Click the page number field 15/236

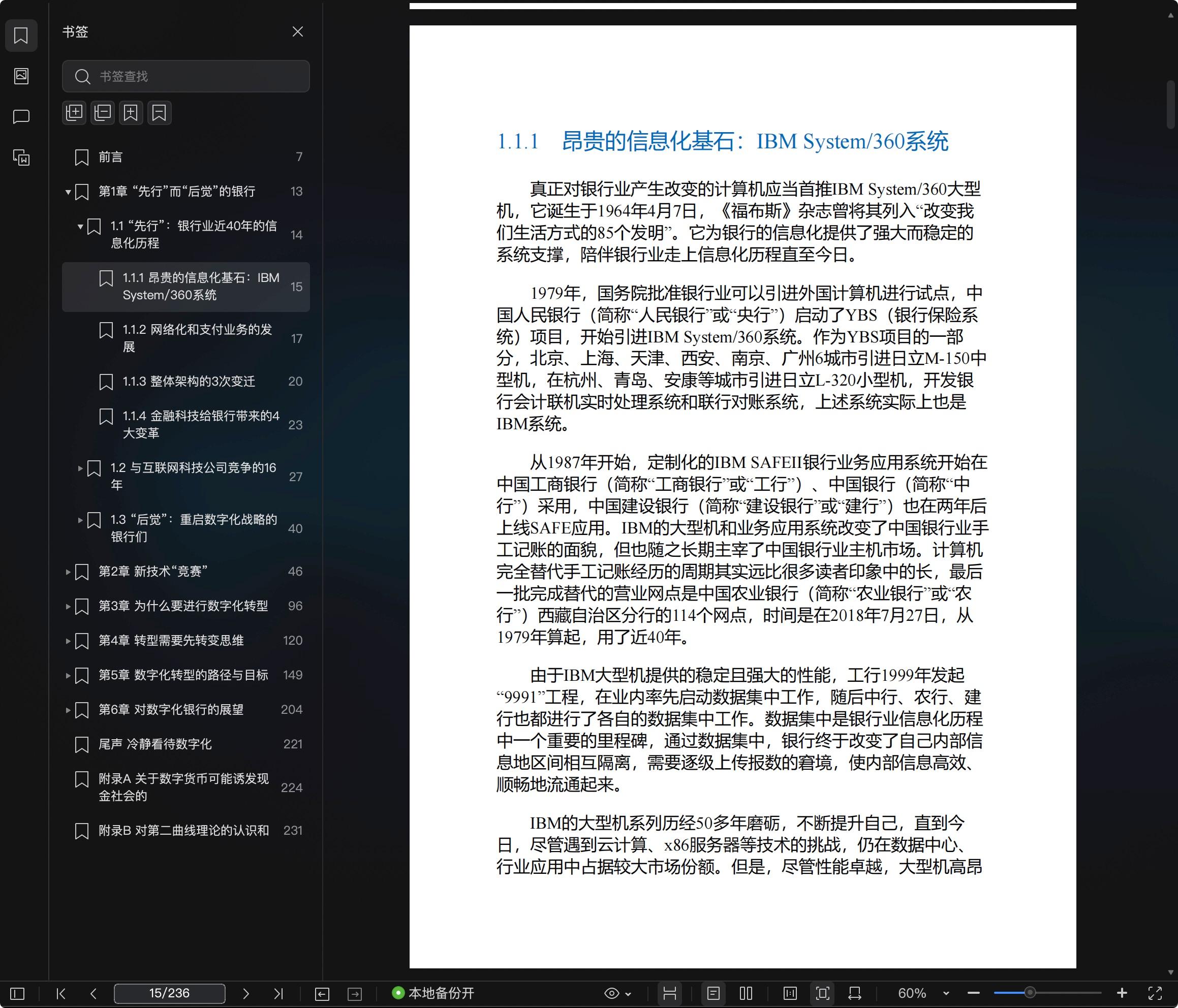pyautogui.click(x=169, y=994)
